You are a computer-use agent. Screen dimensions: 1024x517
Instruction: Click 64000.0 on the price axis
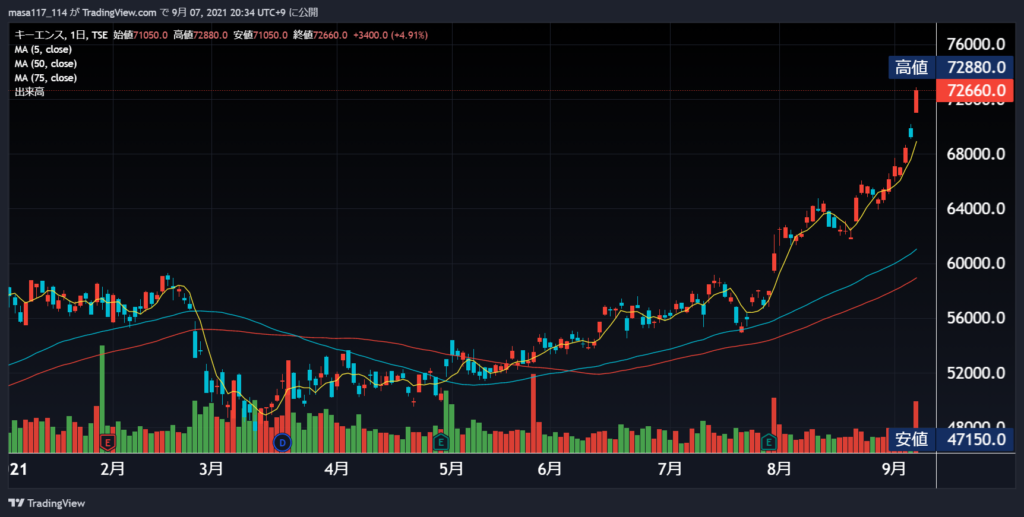click(x=976, y=209)
